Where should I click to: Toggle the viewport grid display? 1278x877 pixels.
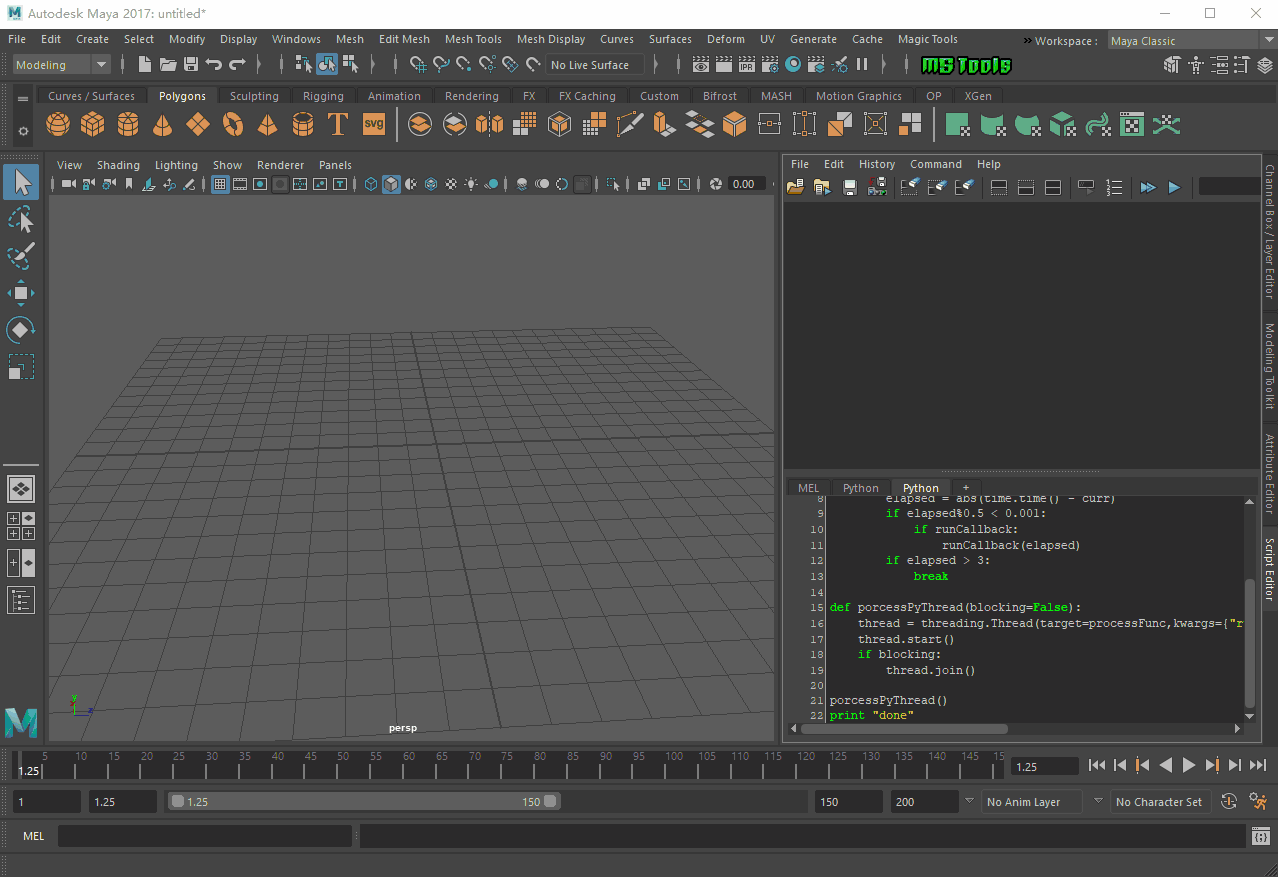[x=220, y=184]
